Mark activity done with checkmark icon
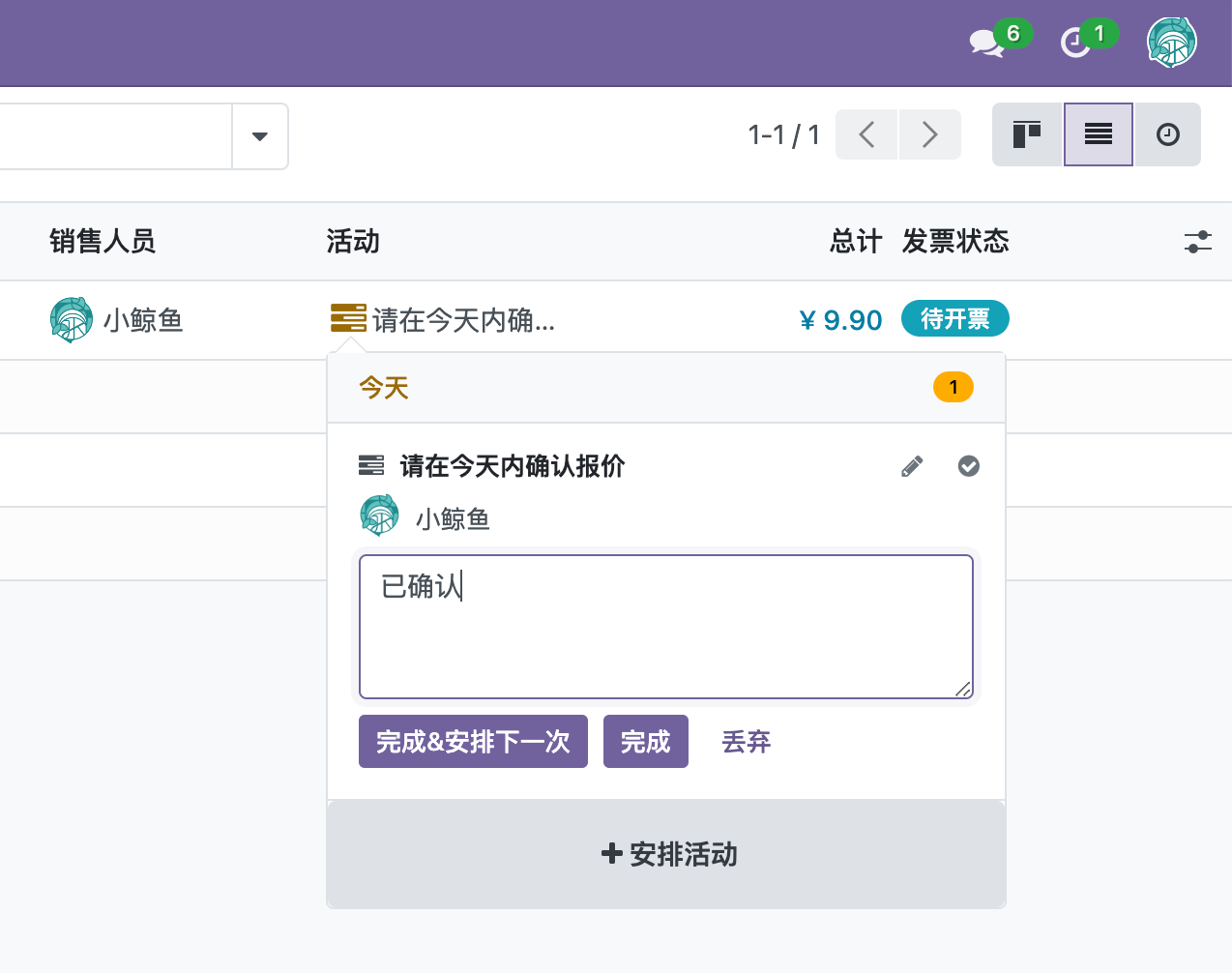Image resolution: width=1232 pixels, height=973 pixels. tap(968, 467)
